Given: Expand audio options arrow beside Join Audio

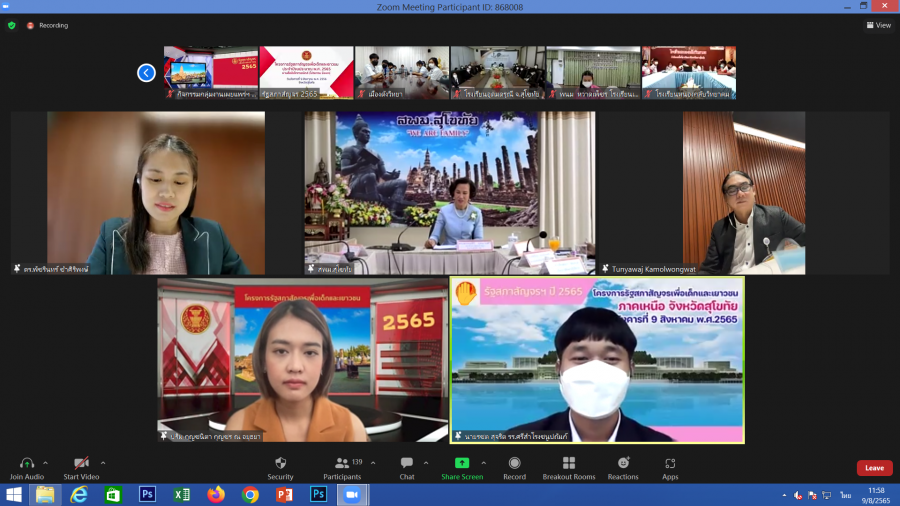Looking at the screenshot, I should coord(49,463).
